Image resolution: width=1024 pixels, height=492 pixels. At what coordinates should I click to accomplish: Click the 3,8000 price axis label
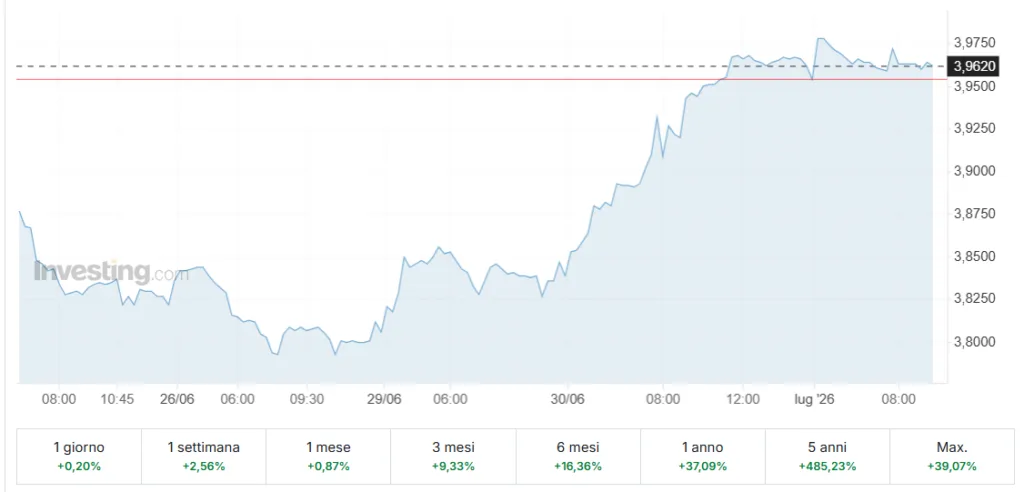click(974, 342)
